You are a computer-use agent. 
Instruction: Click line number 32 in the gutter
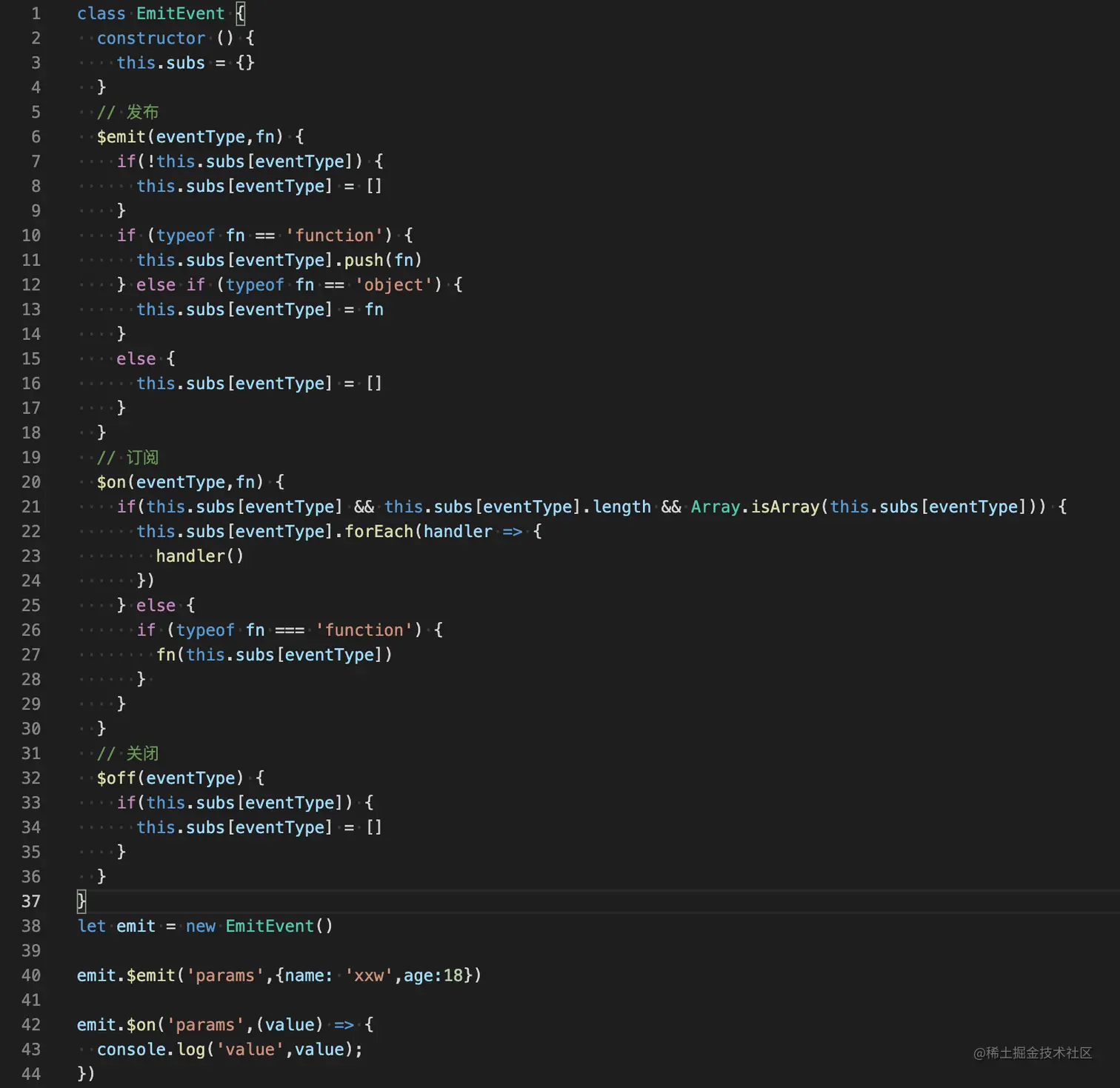[x=31, y=778]
